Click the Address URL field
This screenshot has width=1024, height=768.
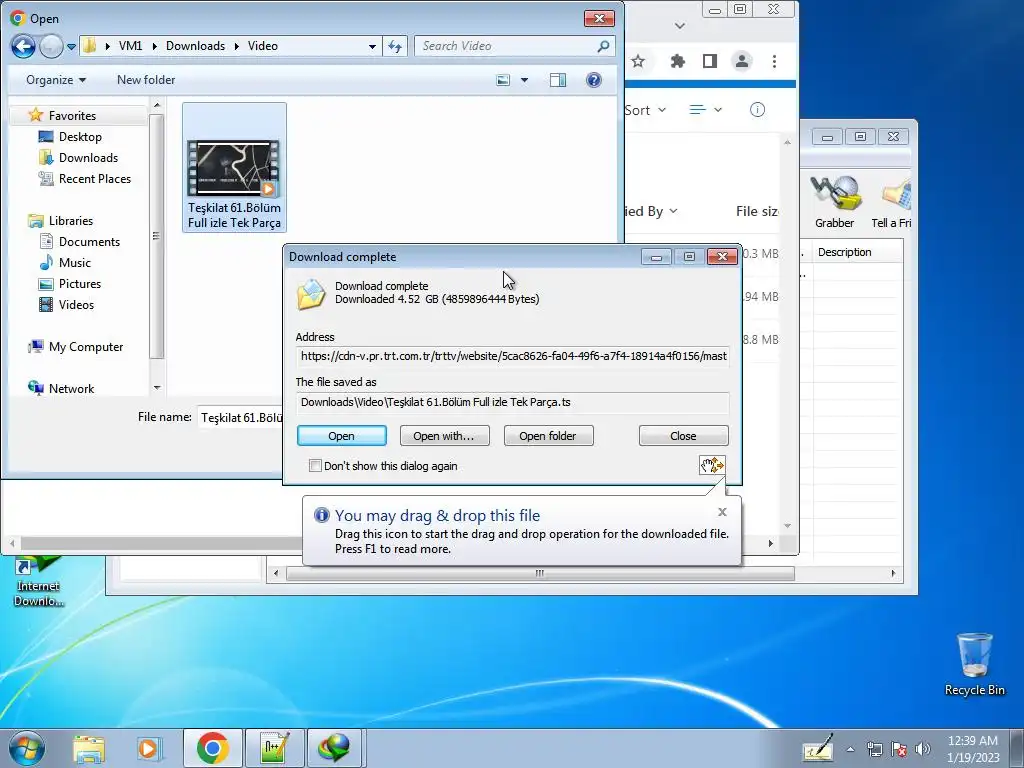coord(513,356)
